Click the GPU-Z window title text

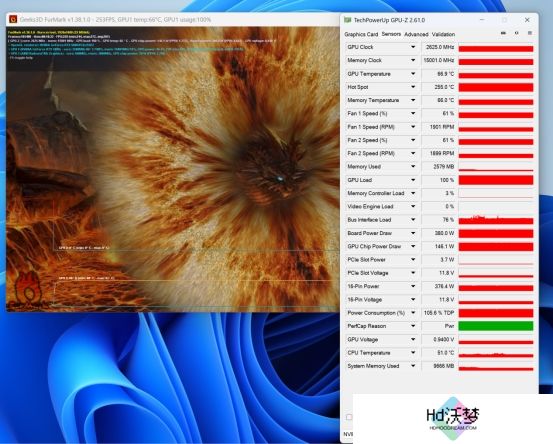(x=389, y=20)
